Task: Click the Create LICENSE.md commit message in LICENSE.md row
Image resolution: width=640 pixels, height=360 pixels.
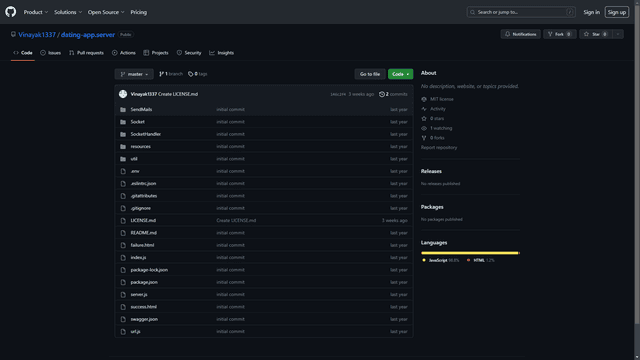Action: click(x=236, y=220)
